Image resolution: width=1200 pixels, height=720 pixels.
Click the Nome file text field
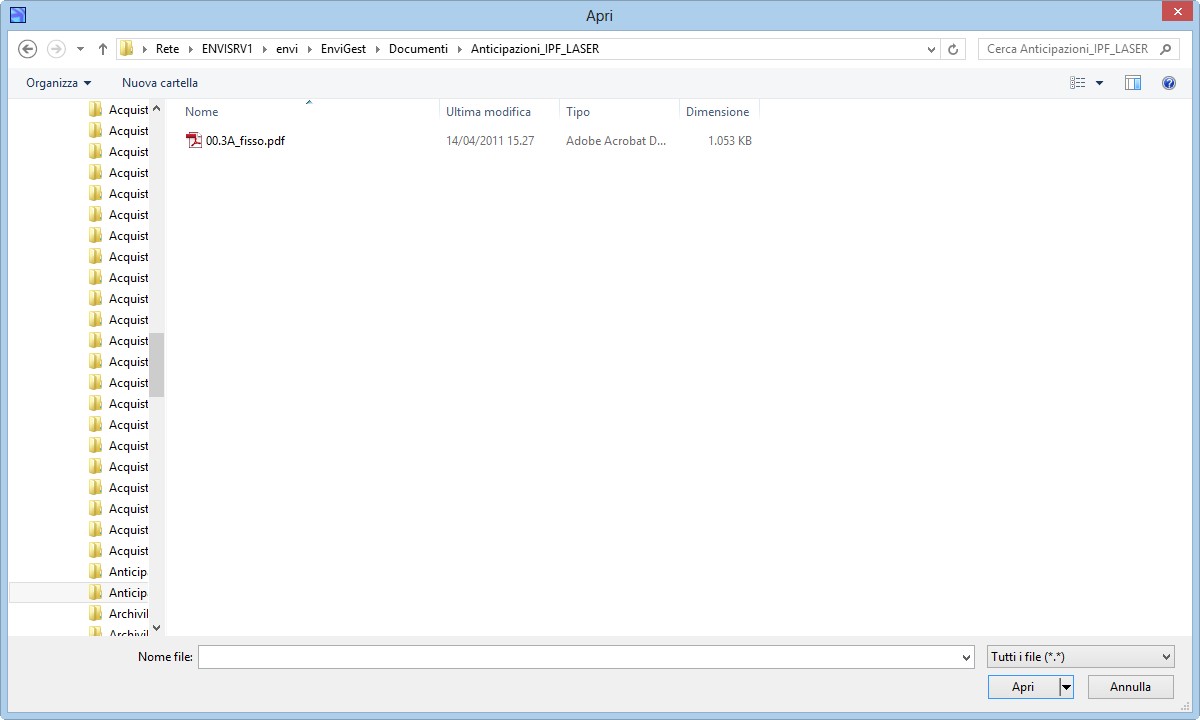click(578, 657)
